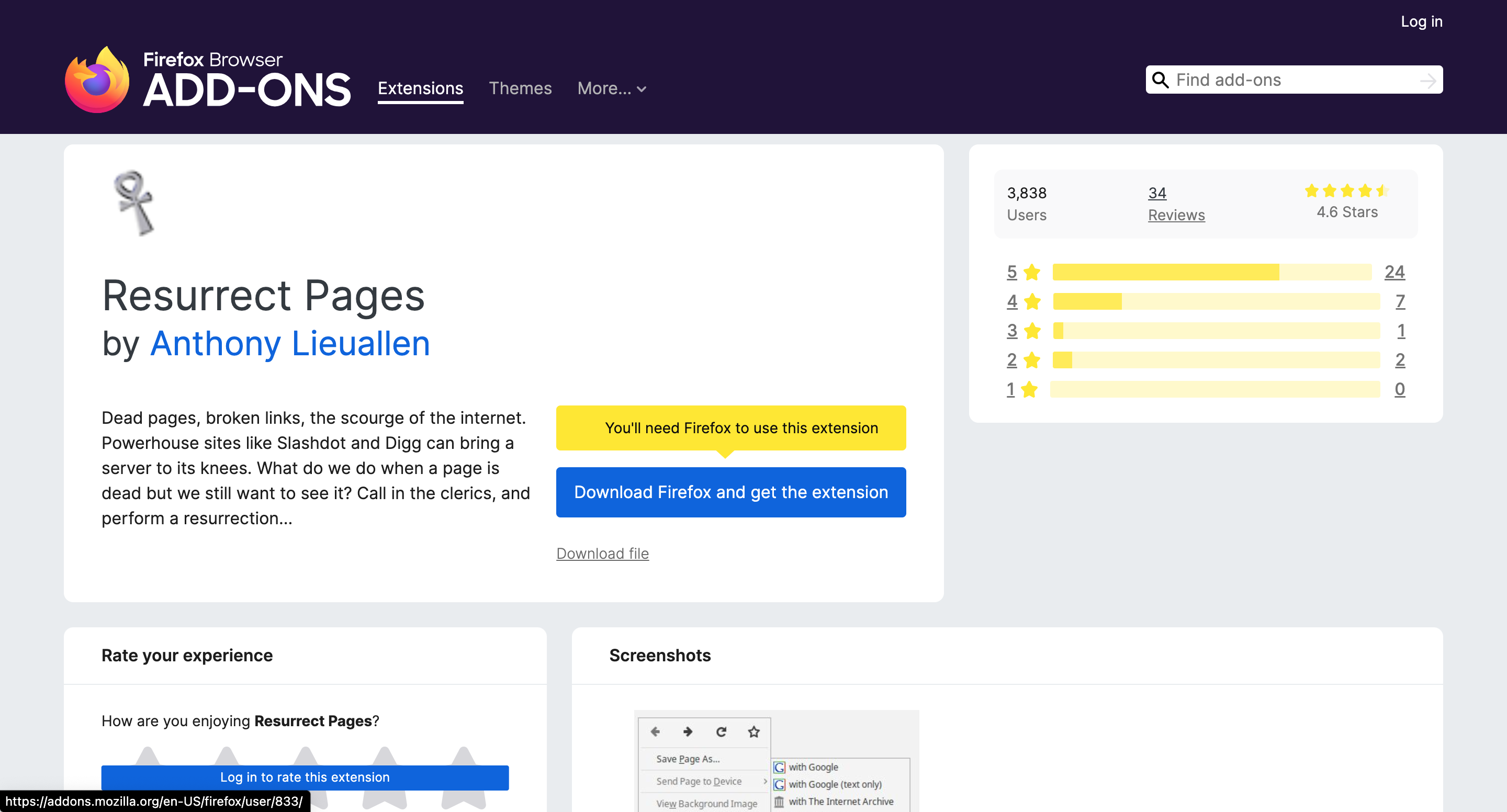The width and height of the screenshot is (1507, 812).
Task: Go to the Themes tab
Action: (520, 88)
